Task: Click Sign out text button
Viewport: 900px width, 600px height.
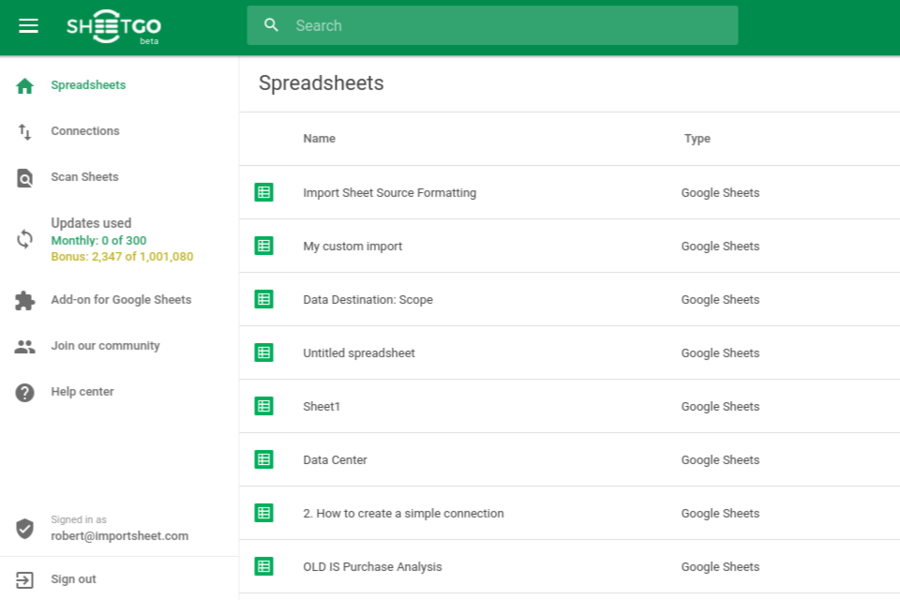Action: (x=74, y=580)
